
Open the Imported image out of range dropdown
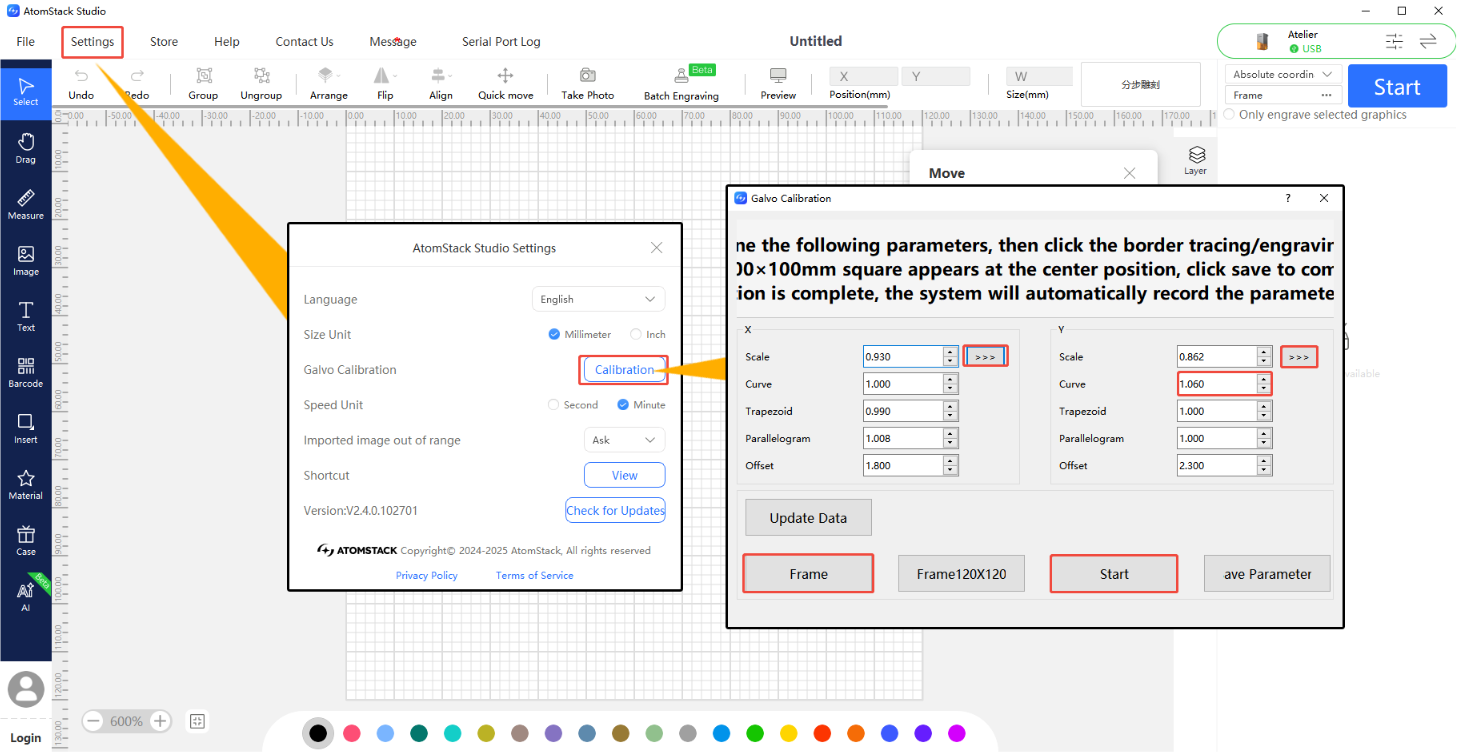[x=624, y=440]
